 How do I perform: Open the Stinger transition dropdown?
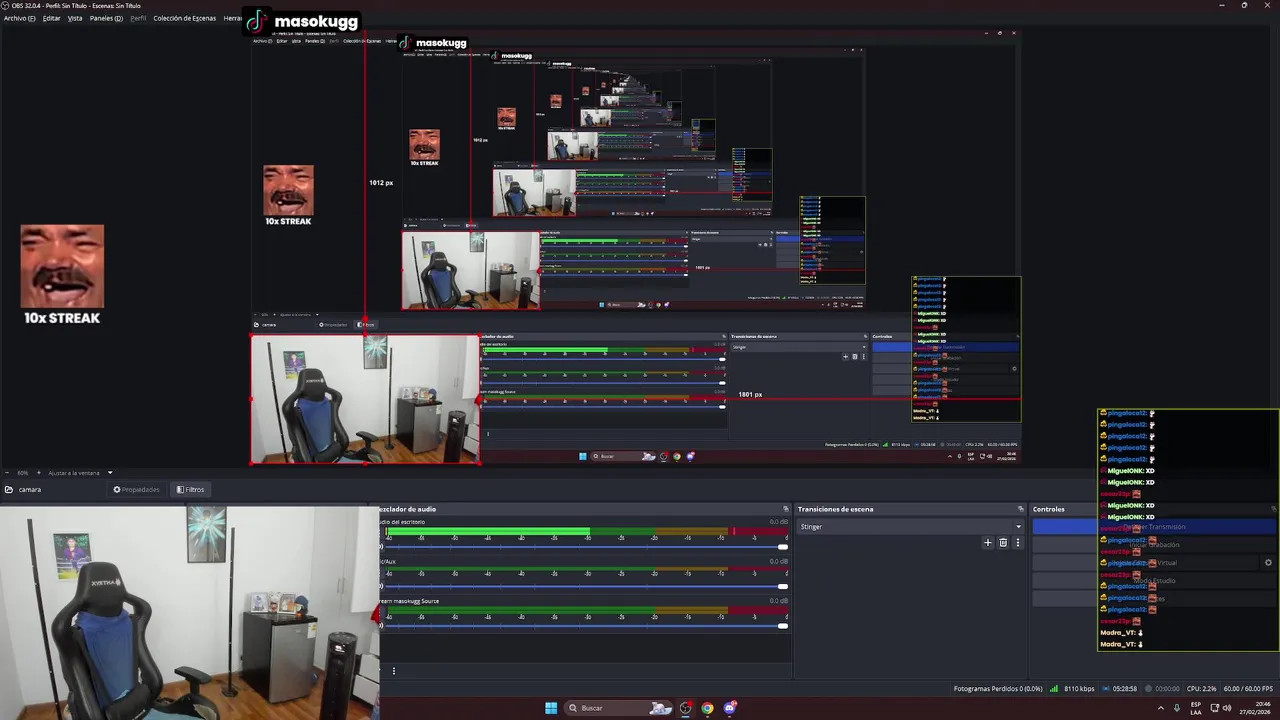(x=910, y=526)
